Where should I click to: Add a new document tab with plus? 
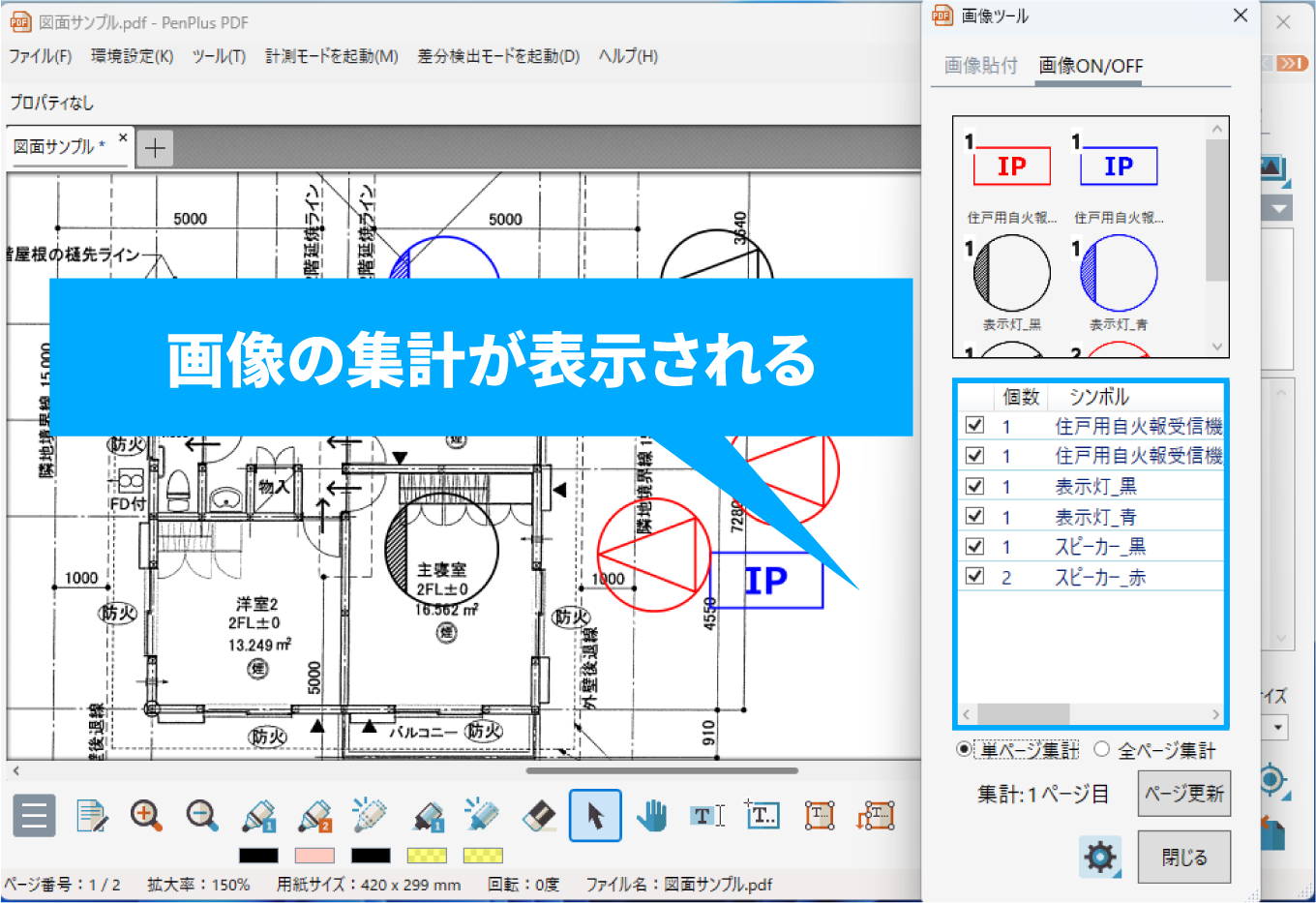click(x=155, y=148)
